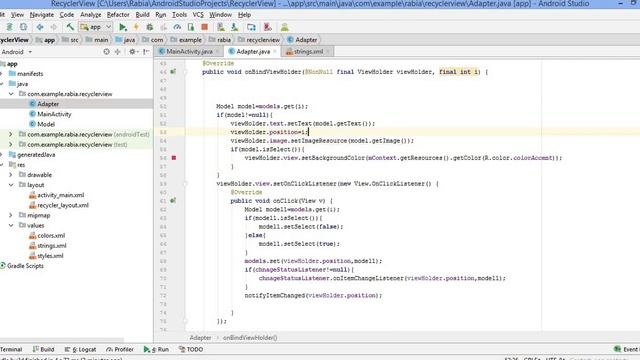
Task: Navigate back with the blue arrow icon
Action: (x=40, y=27)
